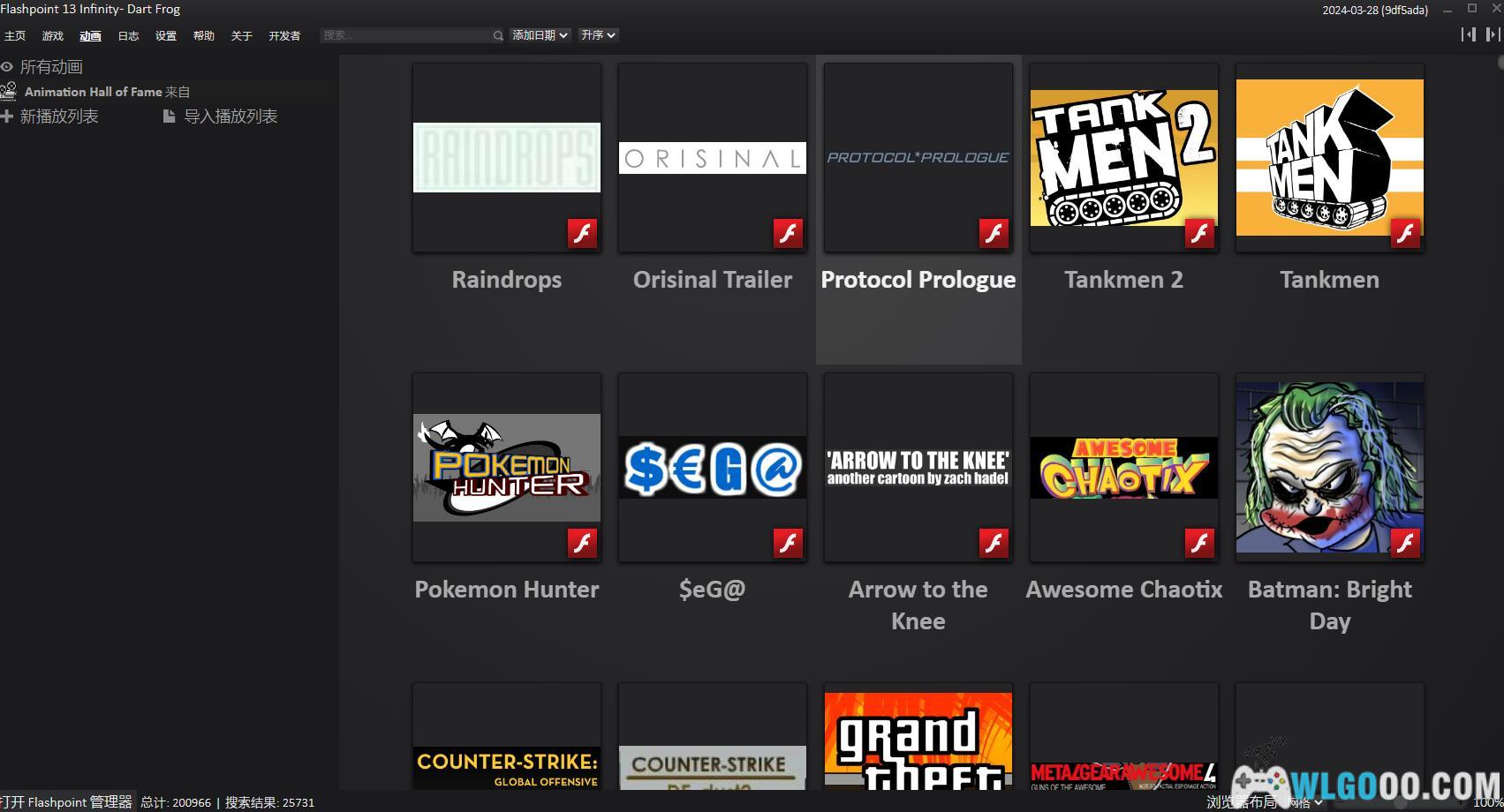This screenshot has height=812, width=1504.
Task: Click the Orisinal Trailer title text
Action: point(713,280)
